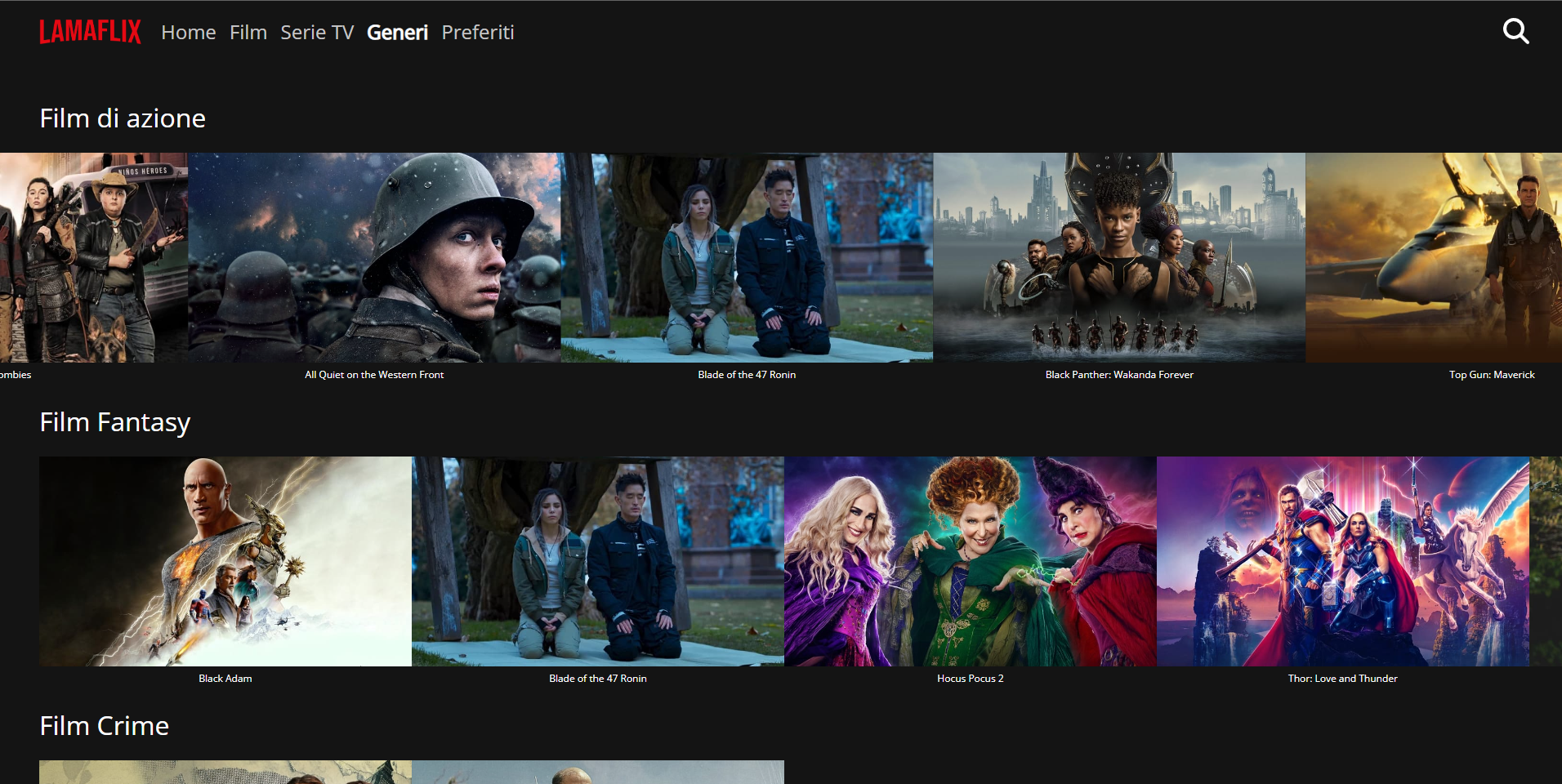Open Black Adam poster

coord(225,561)
